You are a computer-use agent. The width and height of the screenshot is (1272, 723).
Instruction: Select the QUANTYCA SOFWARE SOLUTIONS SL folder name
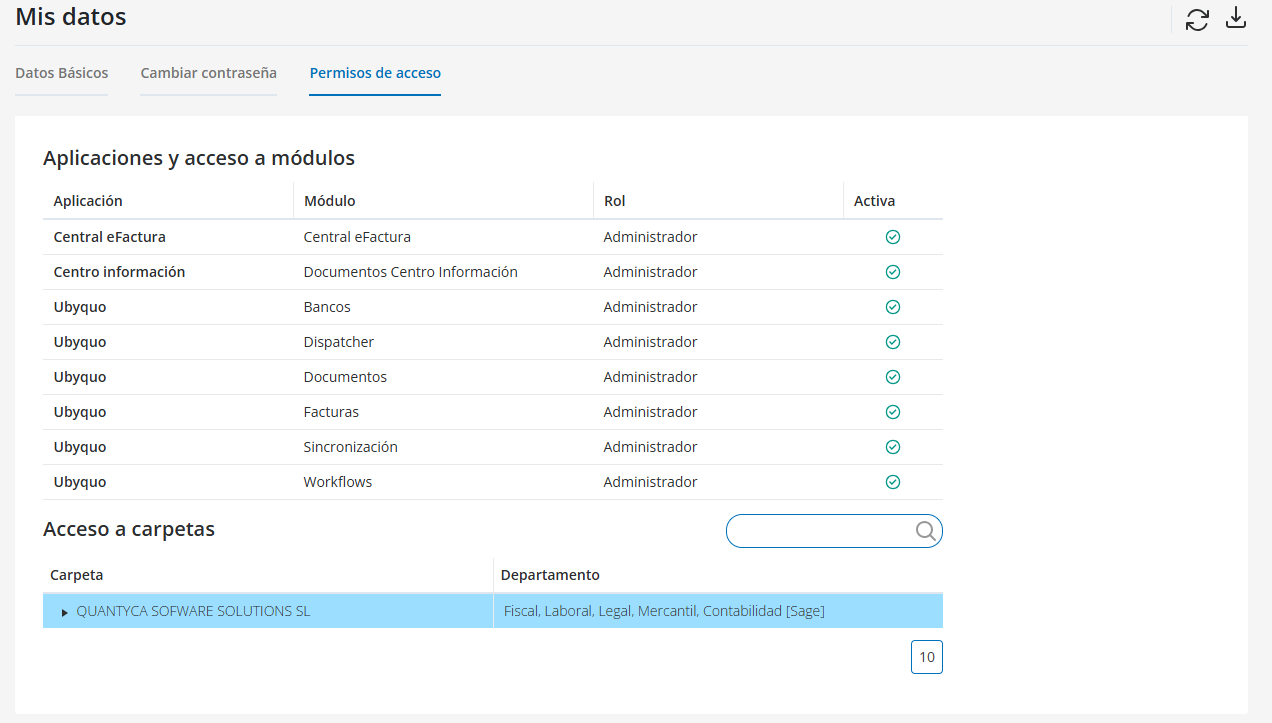click(x=193, y=611)
